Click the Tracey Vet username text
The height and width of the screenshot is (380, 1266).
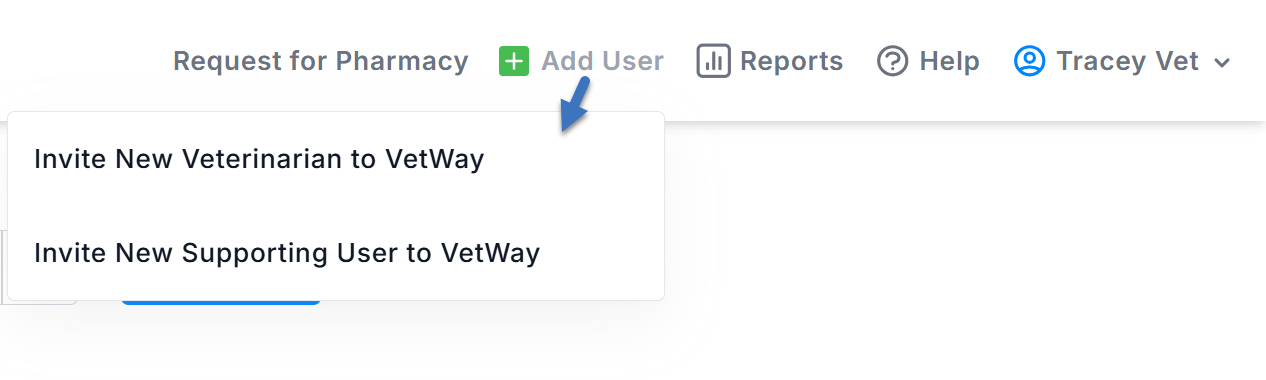tap(1127, 61)
